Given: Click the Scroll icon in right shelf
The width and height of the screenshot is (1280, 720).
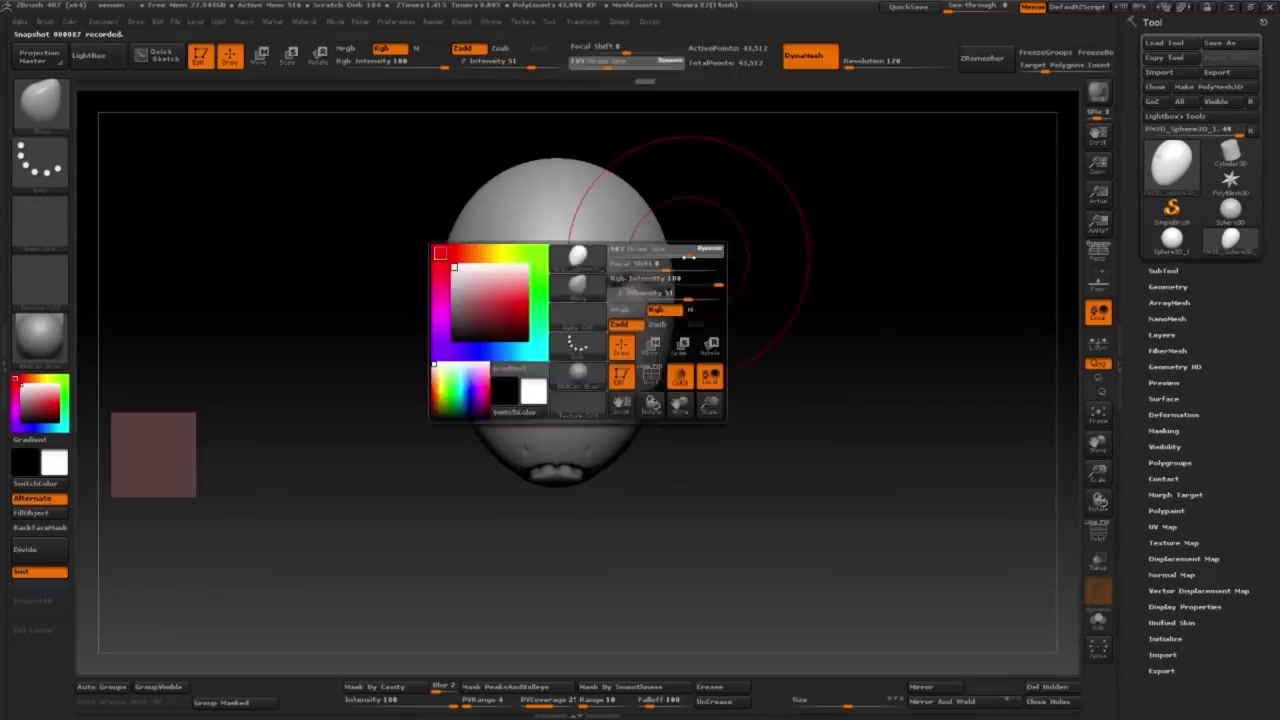Looking at the screenshot, I should point(1098,136).
